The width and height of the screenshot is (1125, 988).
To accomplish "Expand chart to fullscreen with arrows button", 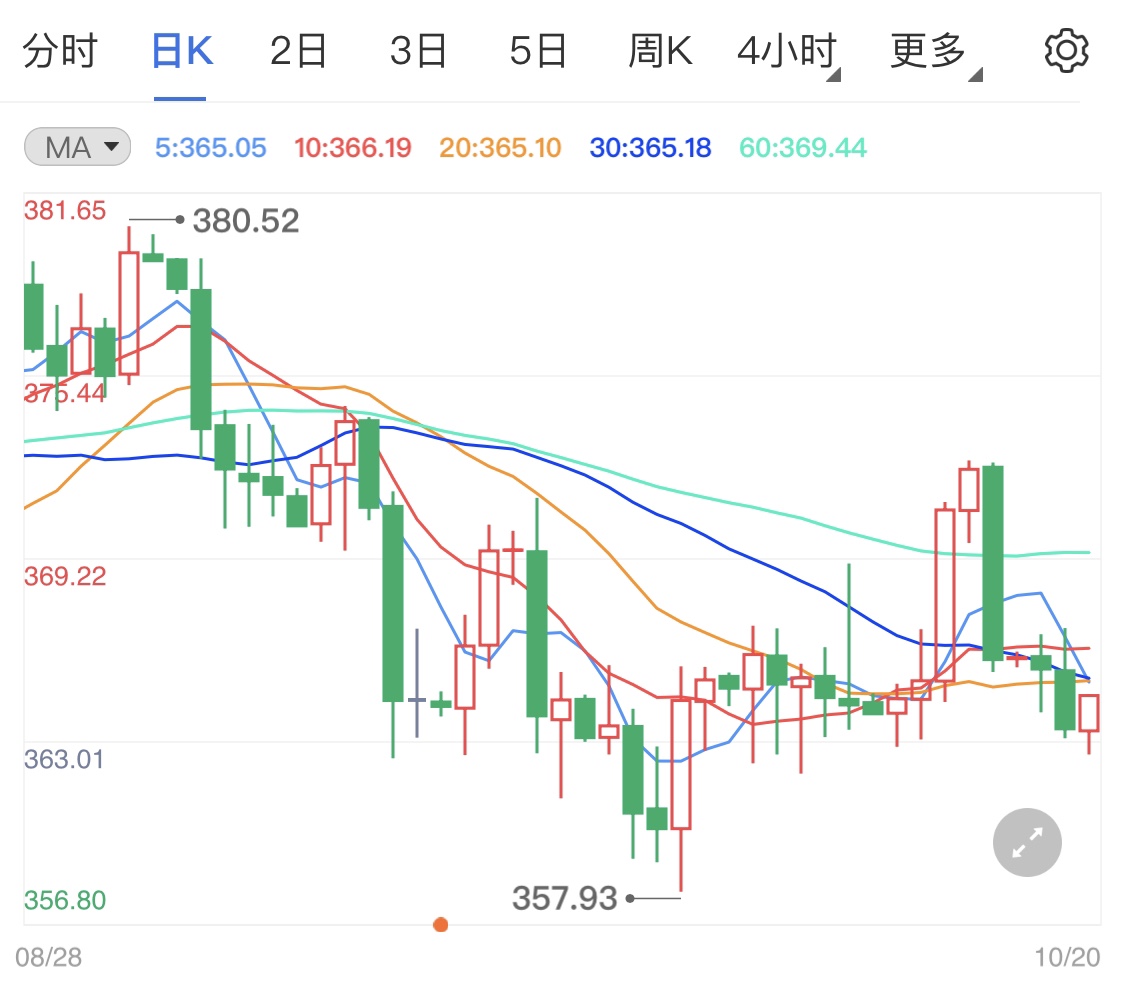I will pos(1027,842).
